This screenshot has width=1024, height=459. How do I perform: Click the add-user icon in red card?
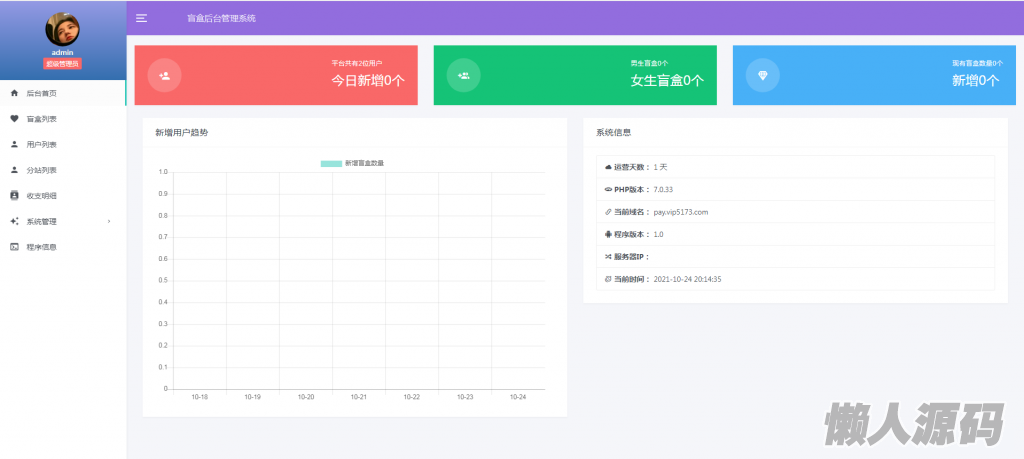pos(164,75)
